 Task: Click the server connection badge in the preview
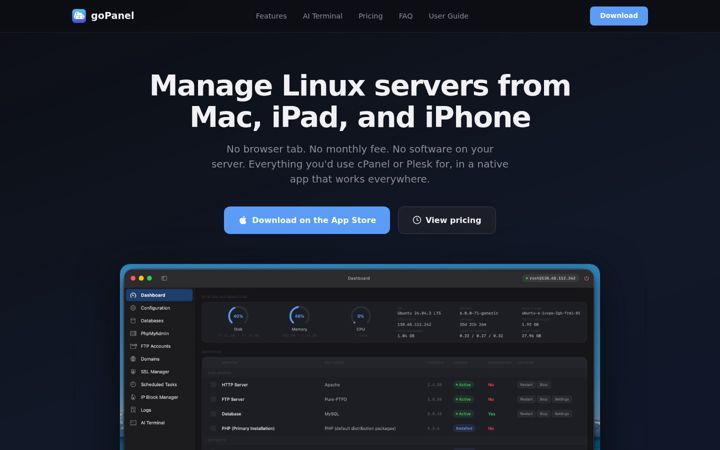pos(551,278)
